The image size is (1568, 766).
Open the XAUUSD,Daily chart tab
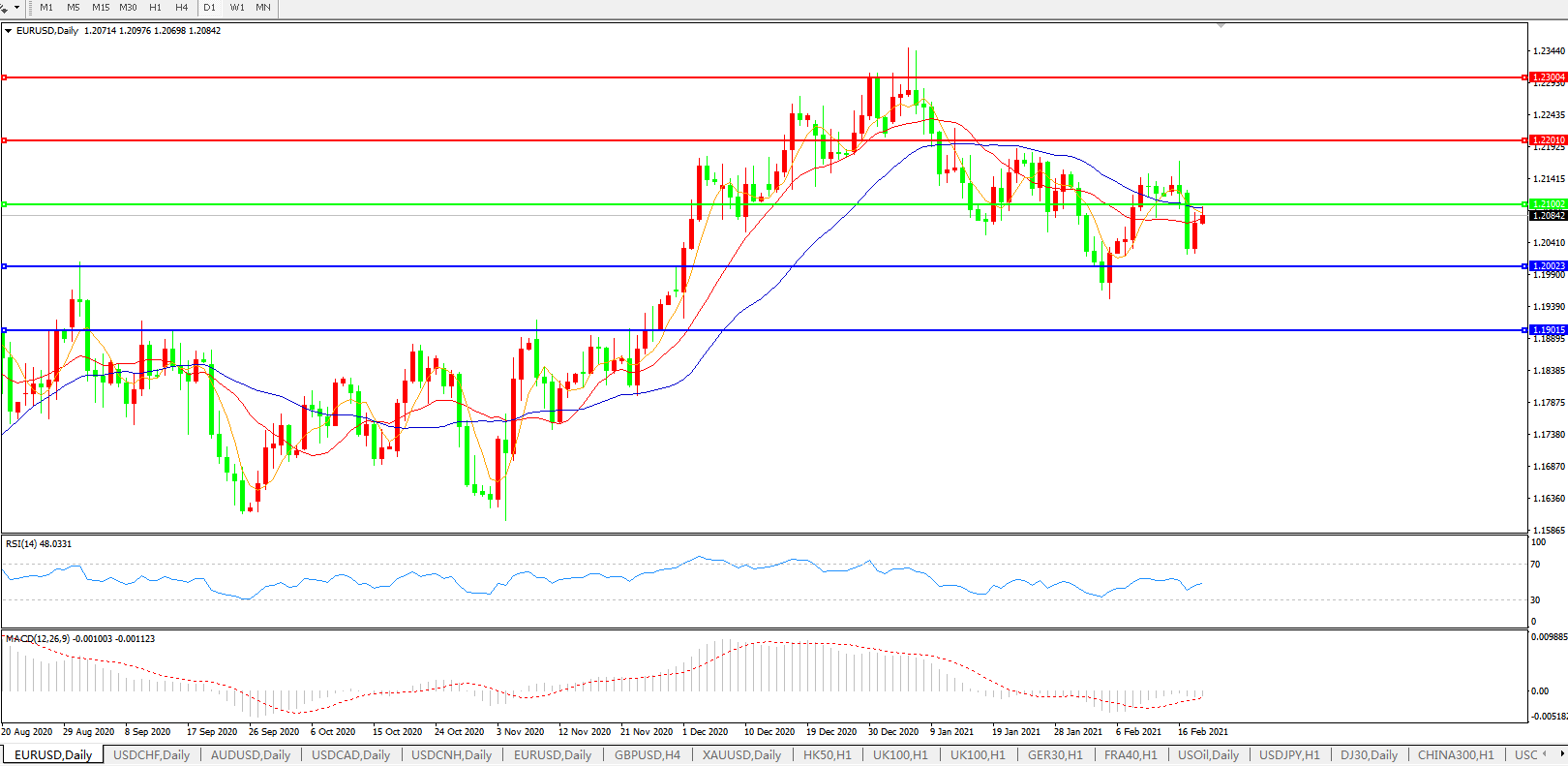[741, 755]
